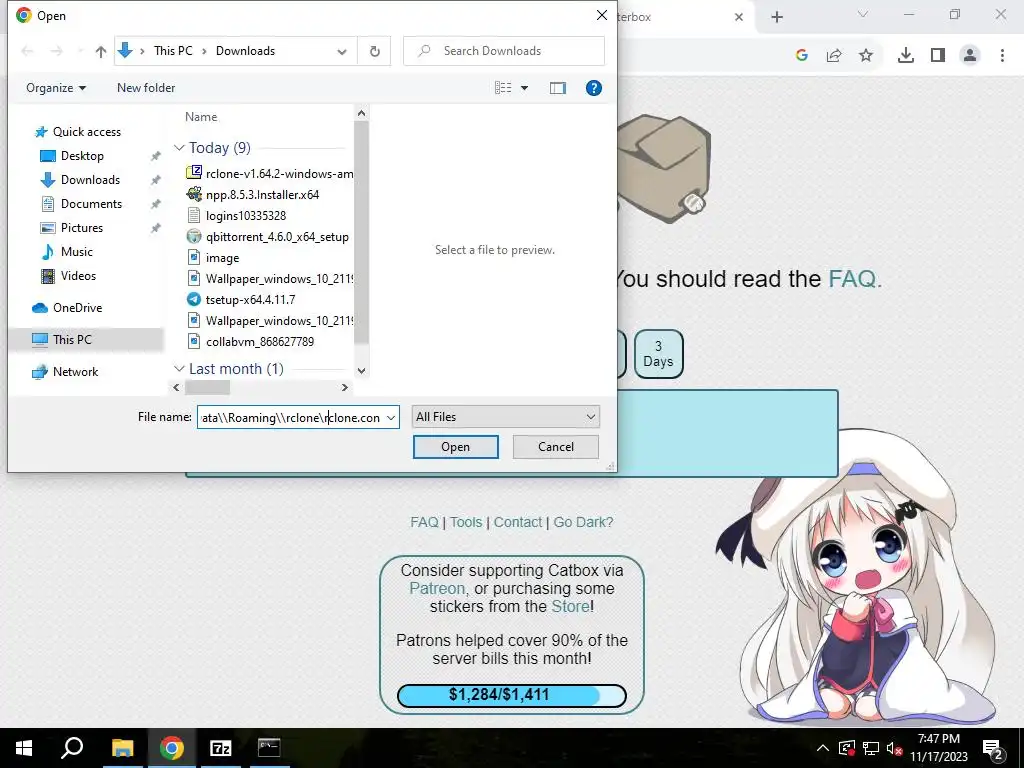The width and height of the screenshot is (1024, 768).
Task: Click the Change your view icon
Action: click(x=503, y=88)
